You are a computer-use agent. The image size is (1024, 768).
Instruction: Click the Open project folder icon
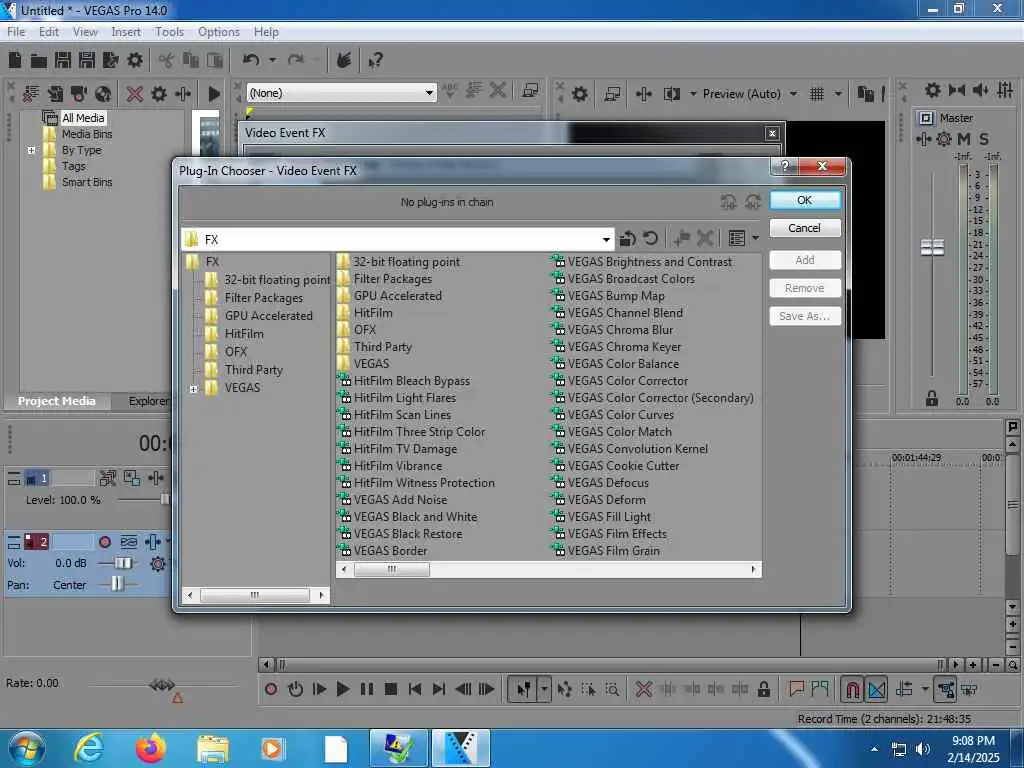39,61
